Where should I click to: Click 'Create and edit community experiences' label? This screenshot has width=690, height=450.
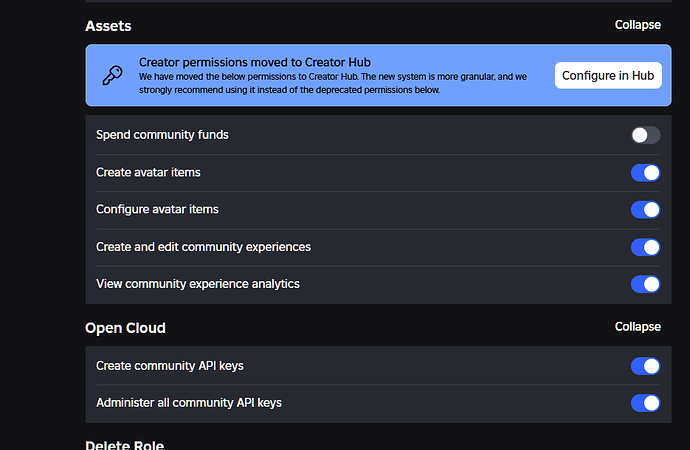click(x=204, y=247)
